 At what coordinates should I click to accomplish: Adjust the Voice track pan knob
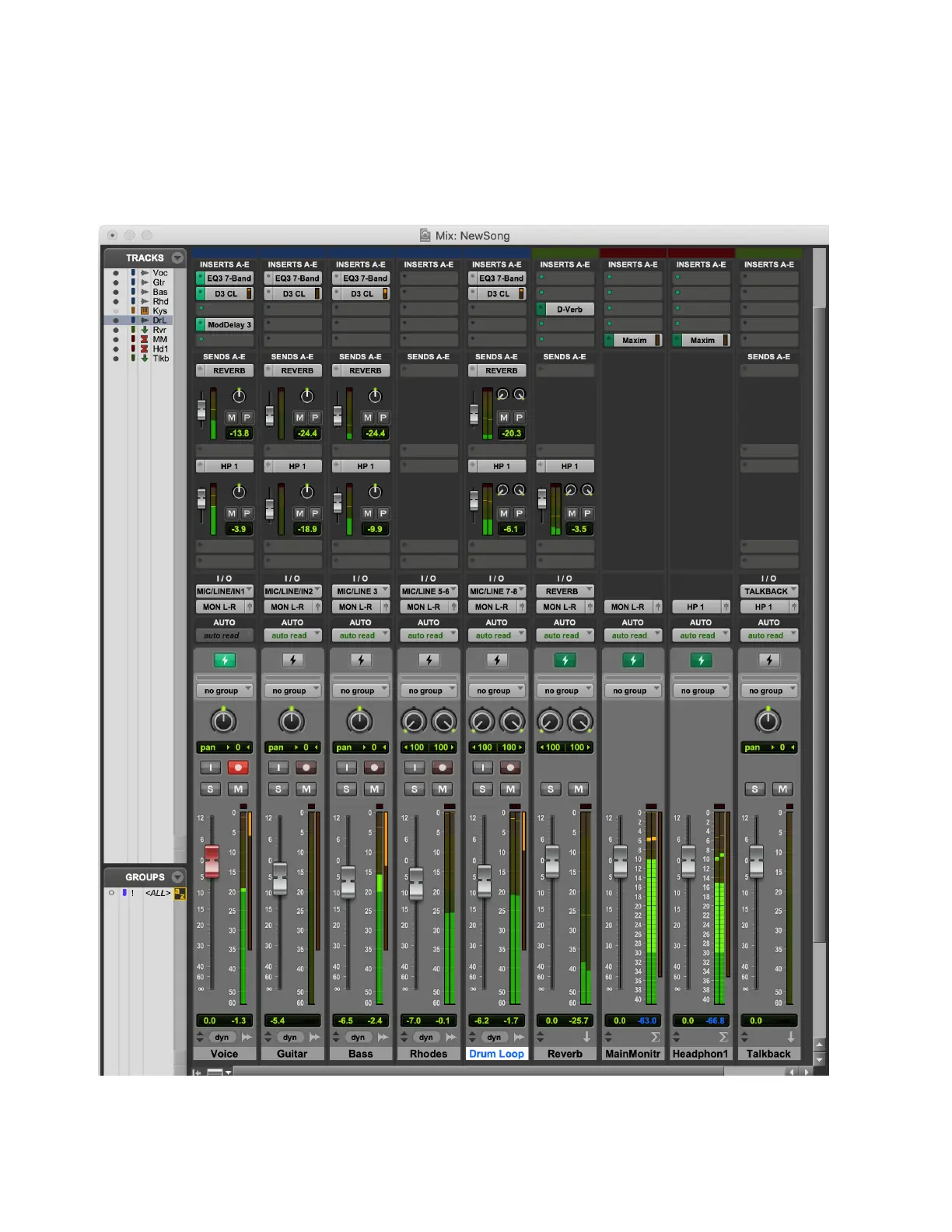click(224, 721)
